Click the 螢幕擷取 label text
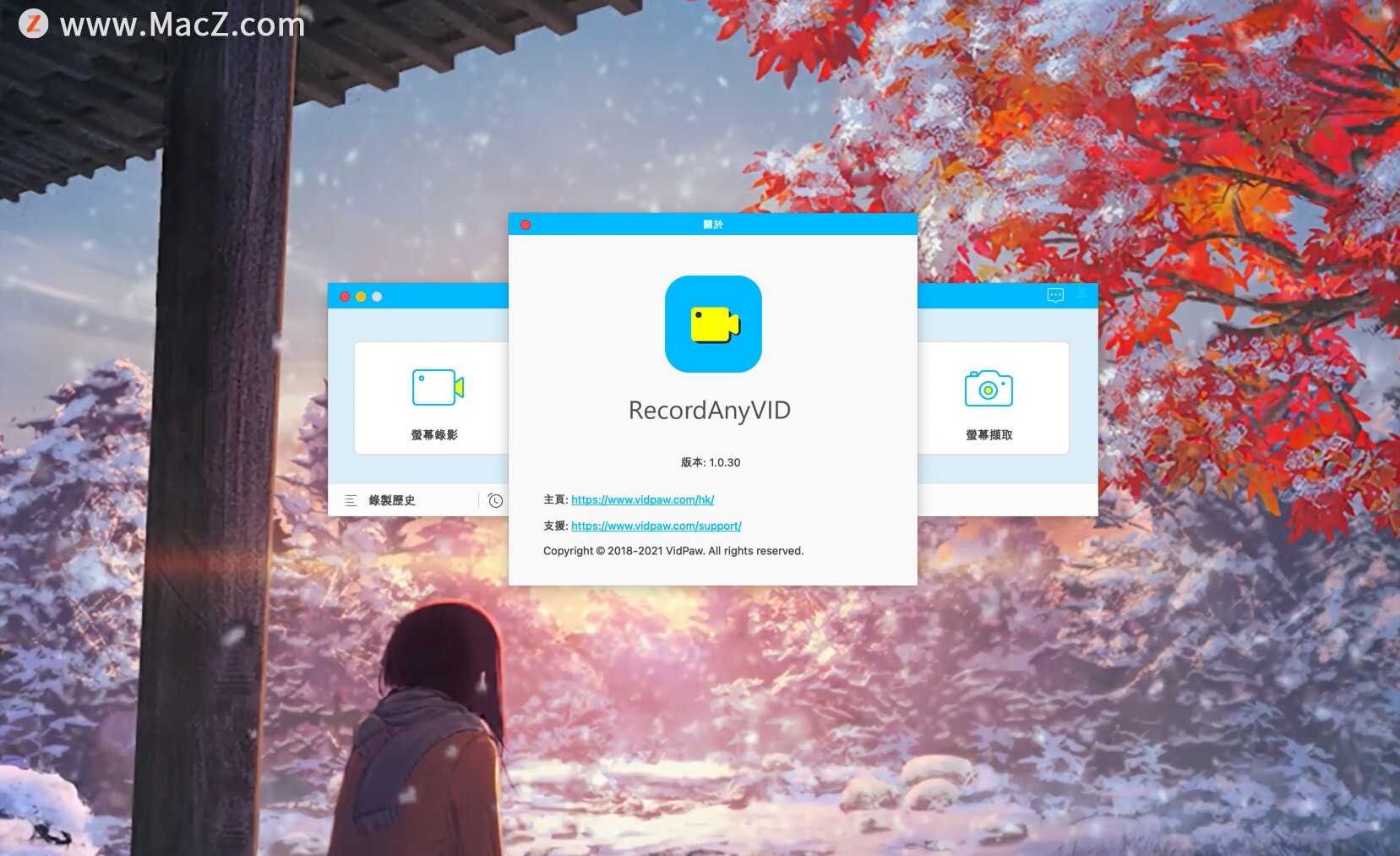 pos(989,434)
